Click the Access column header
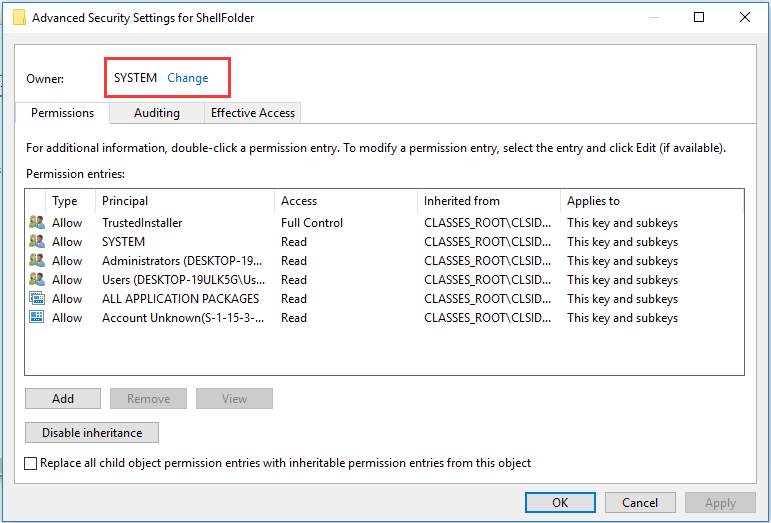Viewport: 771px width, 523px height. 345,201
